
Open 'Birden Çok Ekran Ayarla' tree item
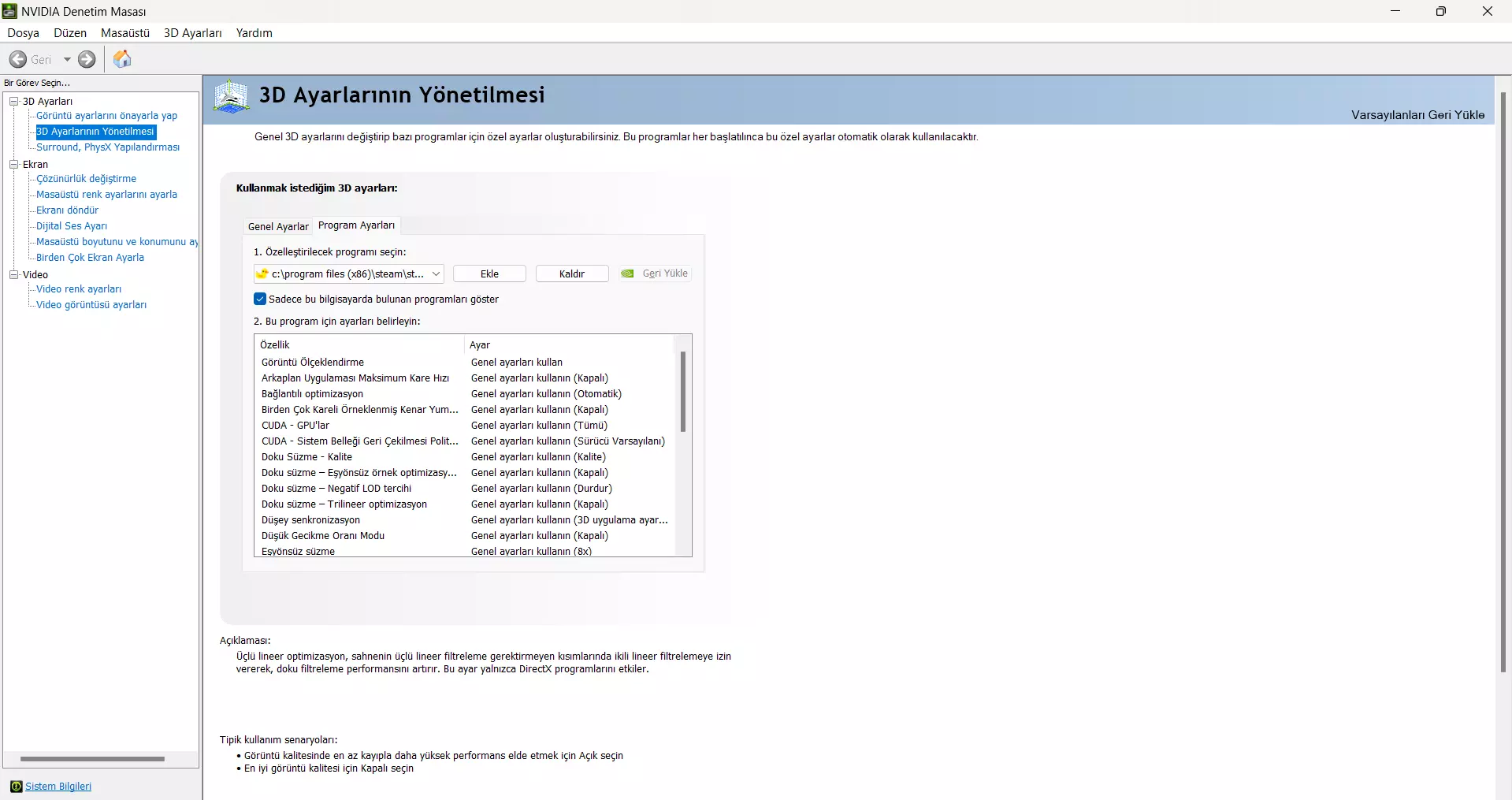coord(90,258)
